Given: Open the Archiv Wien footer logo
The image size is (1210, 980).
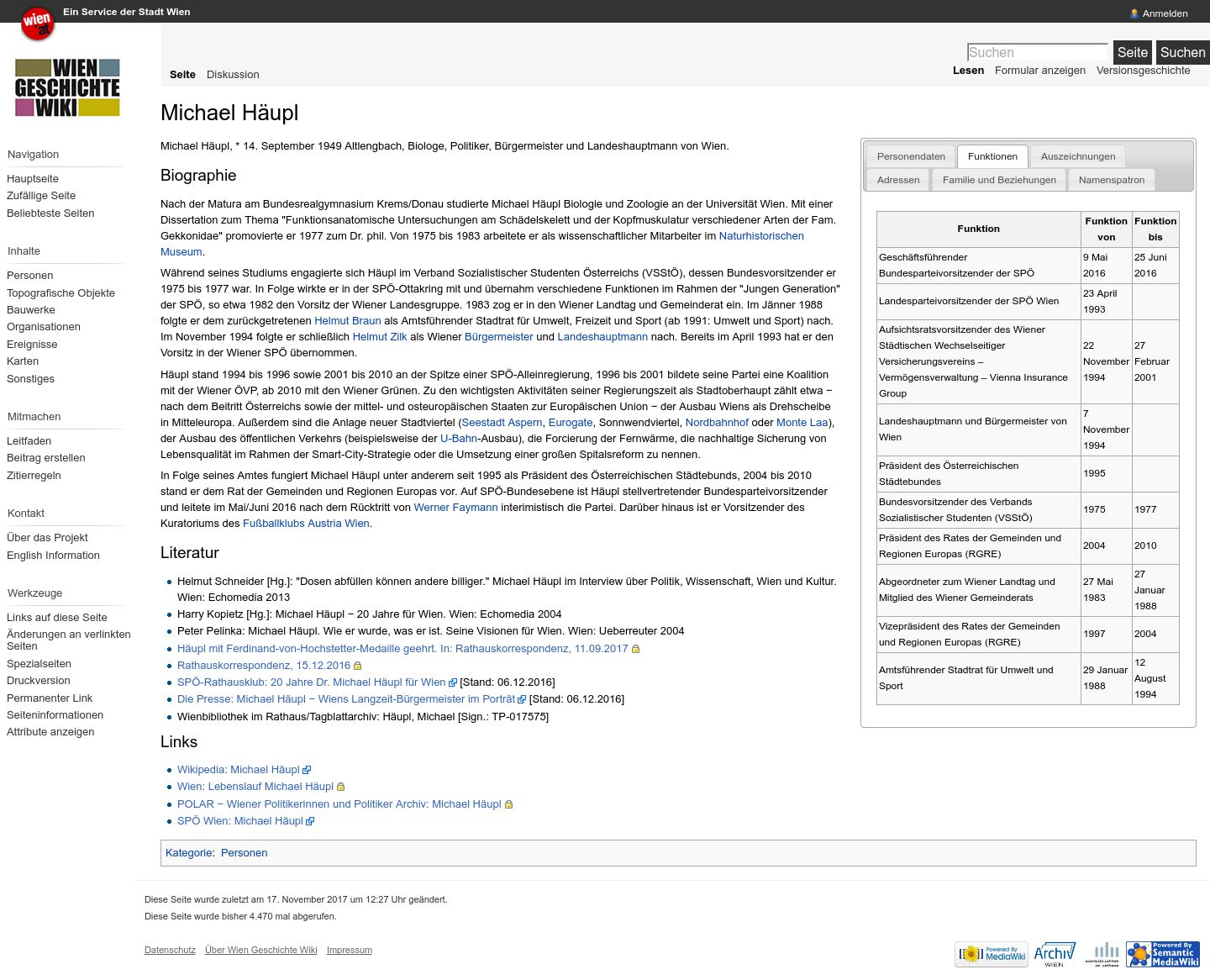Looking at the screenshot, I should (1054, 955).
